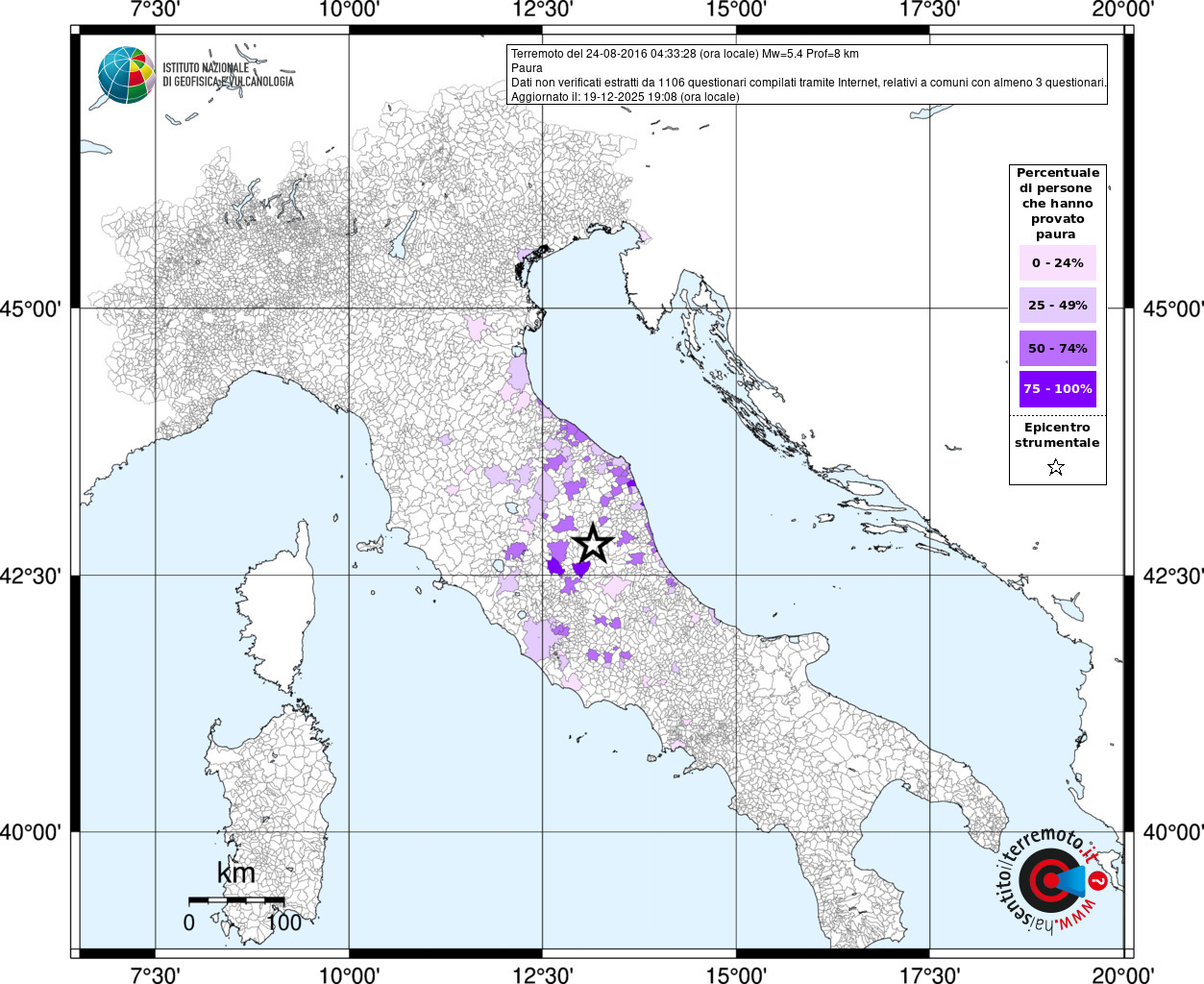Click left axis label 45°00'

[x=31, y=309]
